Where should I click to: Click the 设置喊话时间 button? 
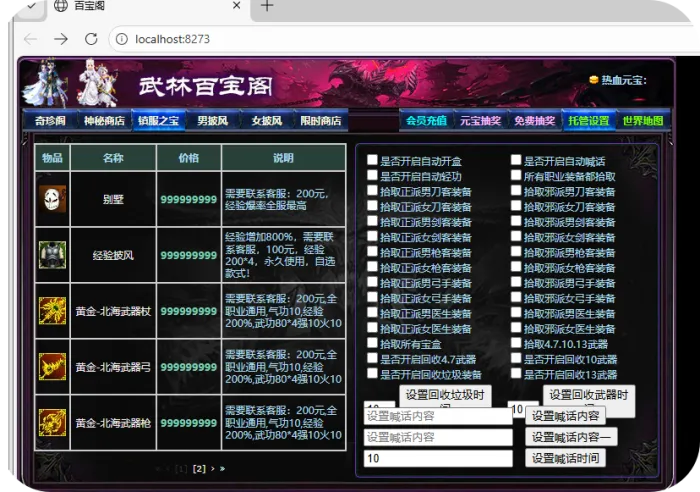point(565,458)
